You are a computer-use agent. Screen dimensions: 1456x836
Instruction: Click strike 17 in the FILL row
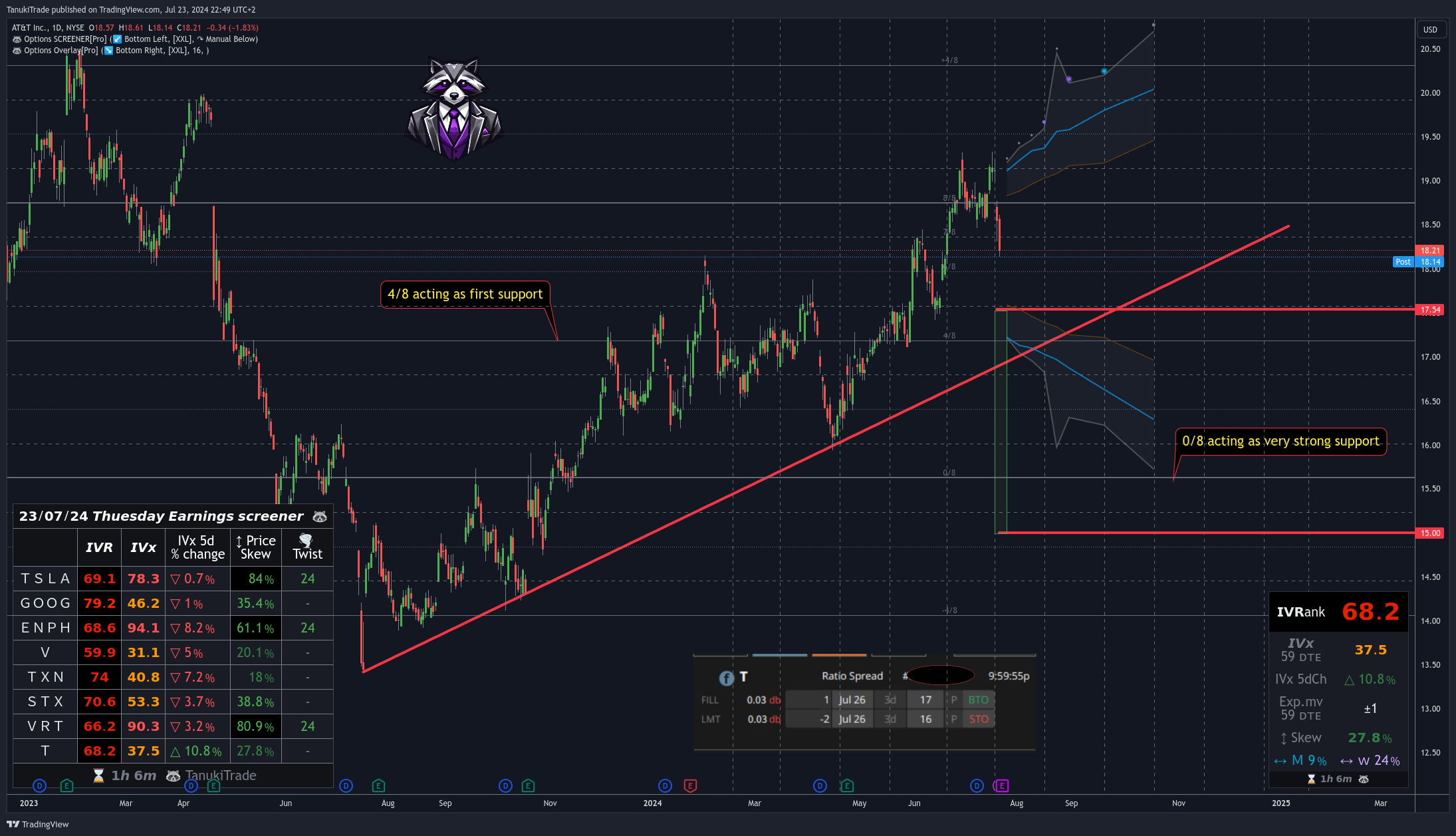[x=925, y=700]
